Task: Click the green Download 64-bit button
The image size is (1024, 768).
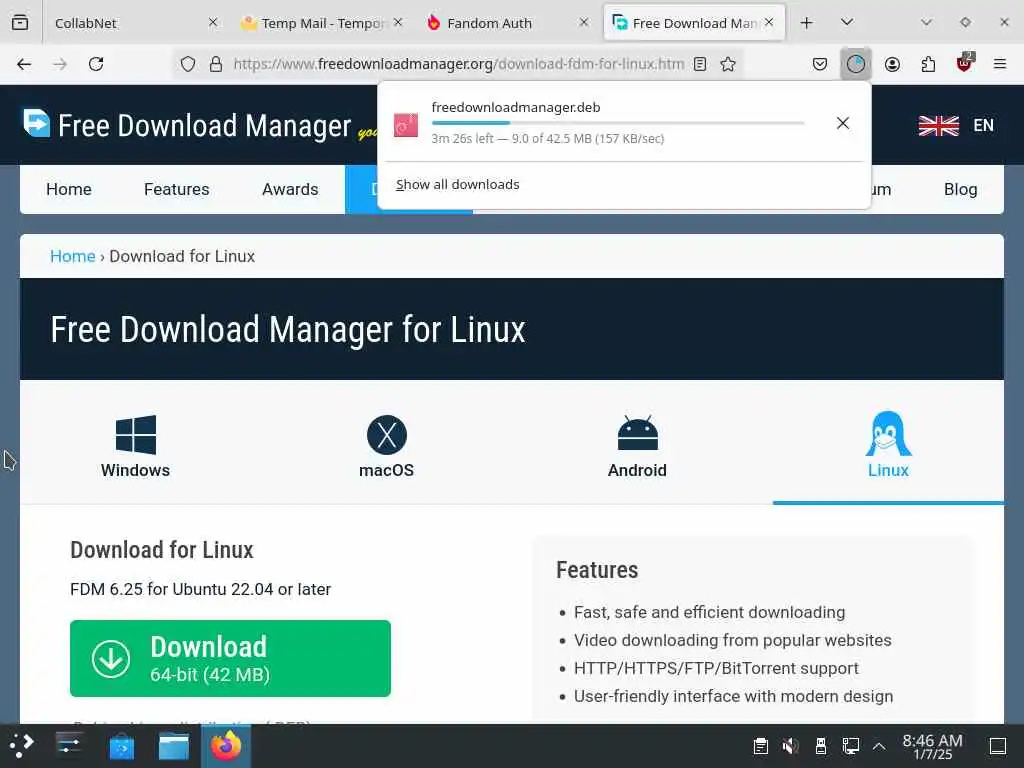Action: 231,658
